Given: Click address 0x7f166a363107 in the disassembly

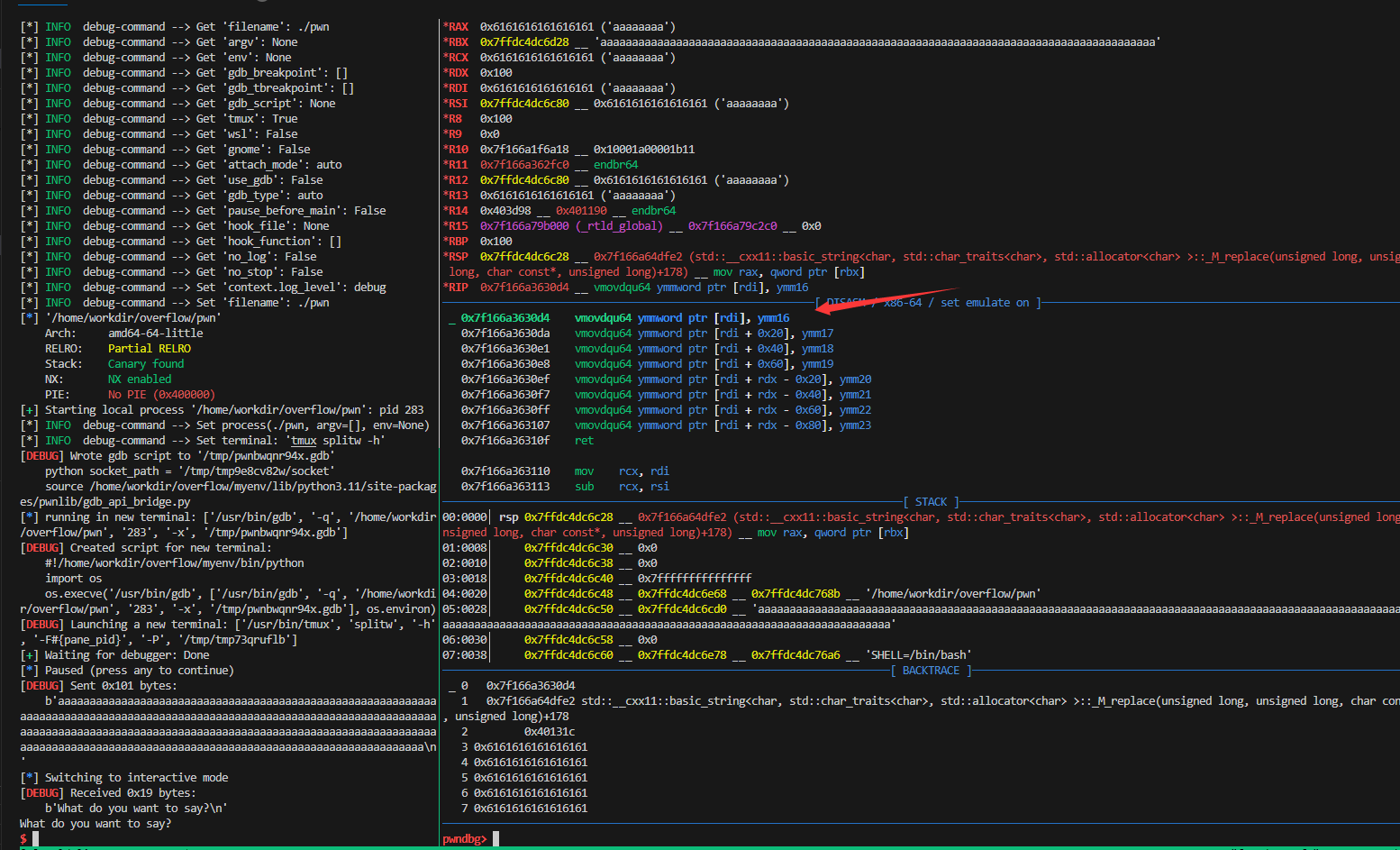Looking at the screenshot, I should click(x=505, y=425).
